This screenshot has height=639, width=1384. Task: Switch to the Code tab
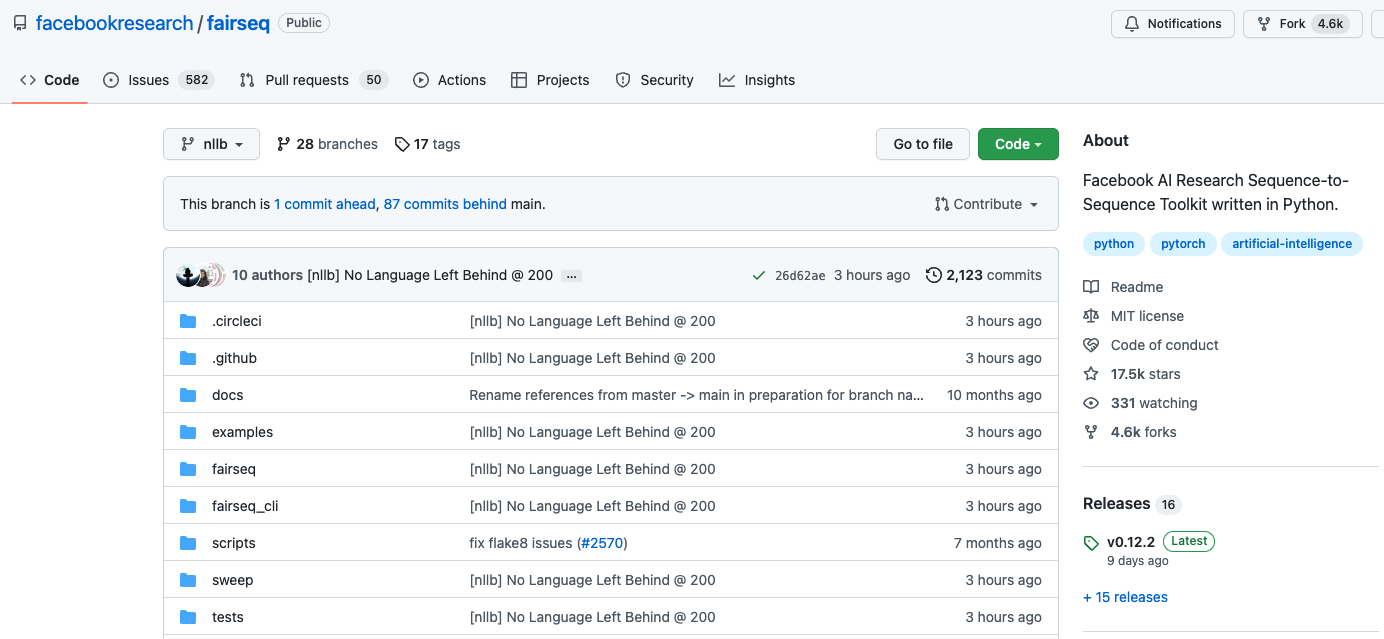50,80
